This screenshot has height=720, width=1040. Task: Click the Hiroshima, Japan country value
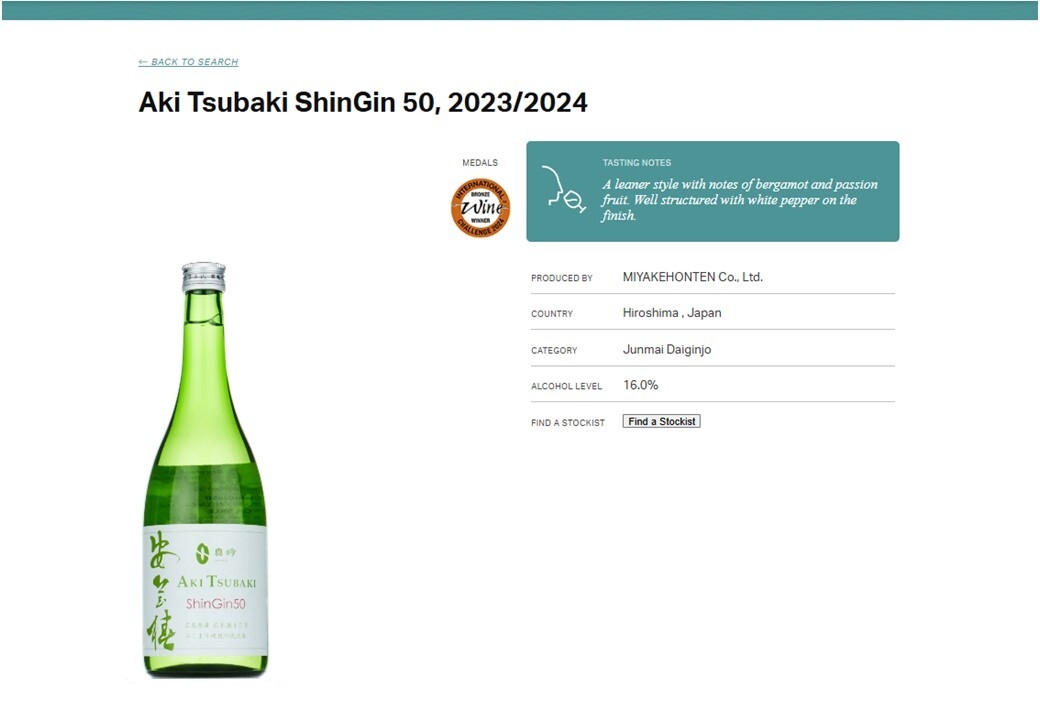[x=672, y=313]
